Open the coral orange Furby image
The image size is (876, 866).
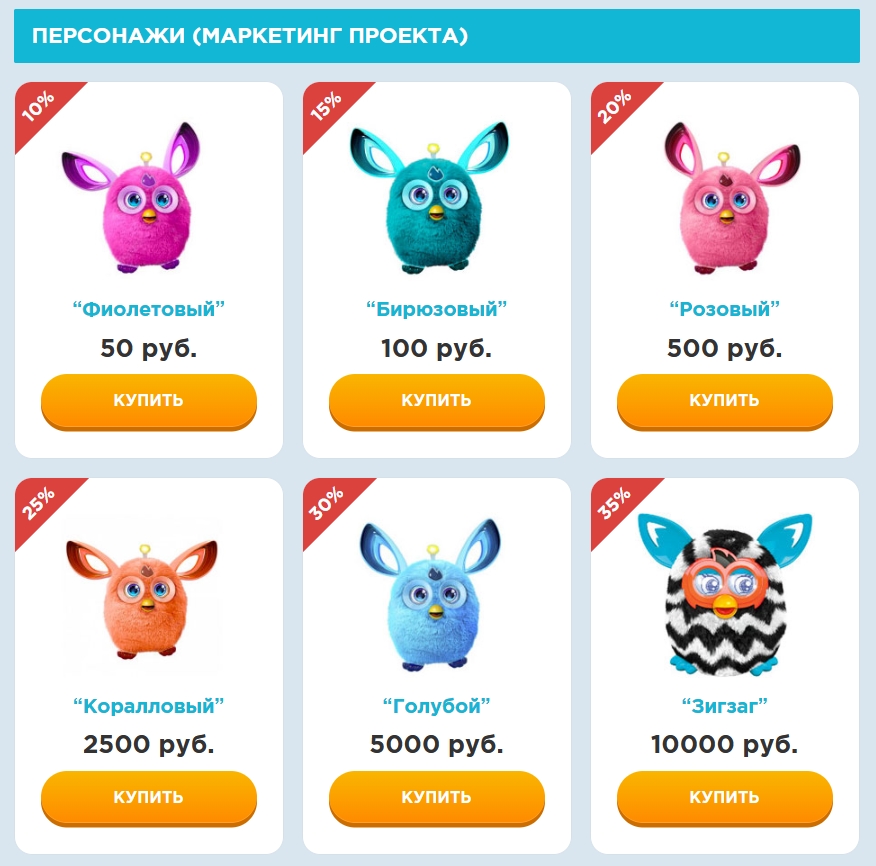(141, 599)
